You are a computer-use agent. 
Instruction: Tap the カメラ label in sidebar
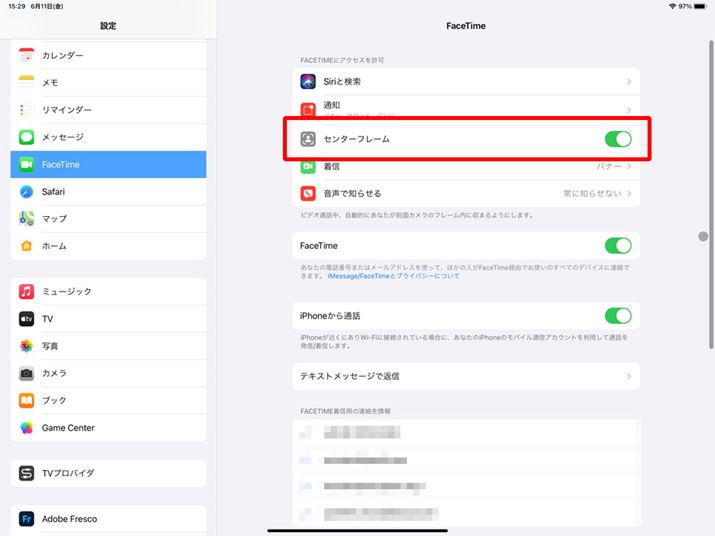[54, 373]
